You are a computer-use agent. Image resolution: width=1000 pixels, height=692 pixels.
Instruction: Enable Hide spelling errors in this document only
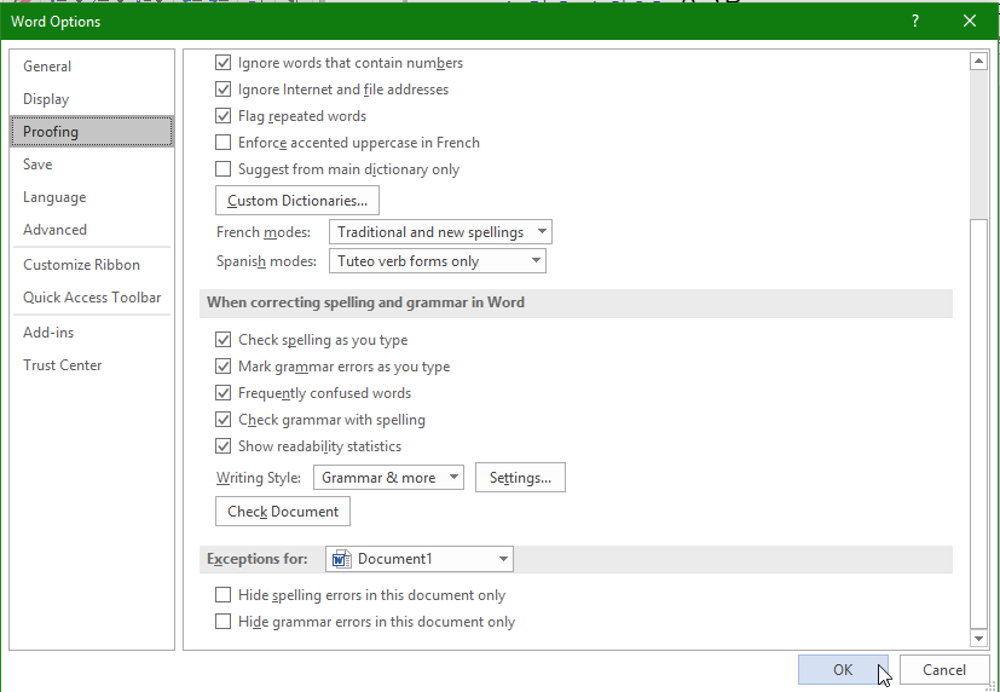223,595
